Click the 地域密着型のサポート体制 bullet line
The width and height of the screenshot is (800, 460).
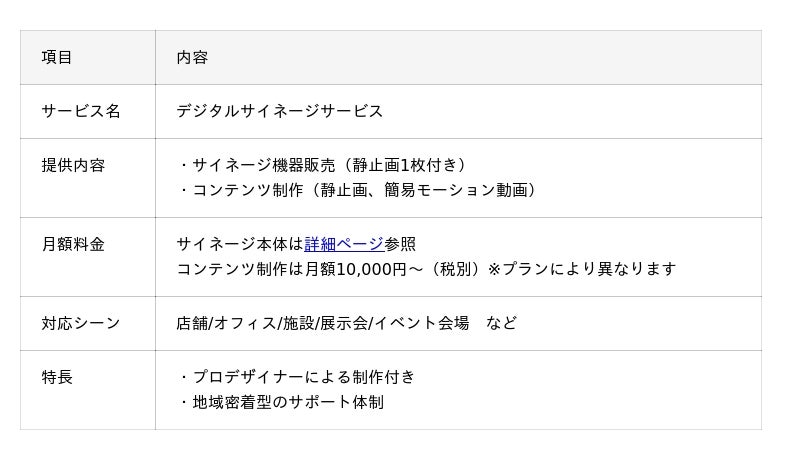pos(284,402)
